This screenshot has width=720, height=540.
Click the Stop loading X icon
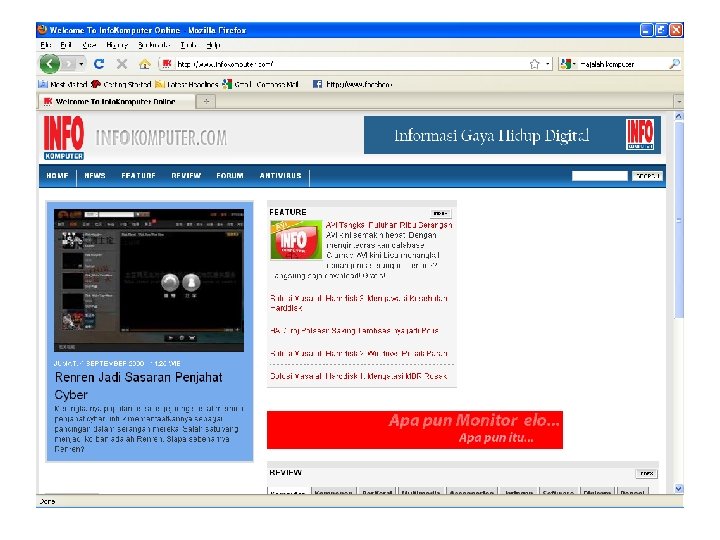[x=122, y=64]
